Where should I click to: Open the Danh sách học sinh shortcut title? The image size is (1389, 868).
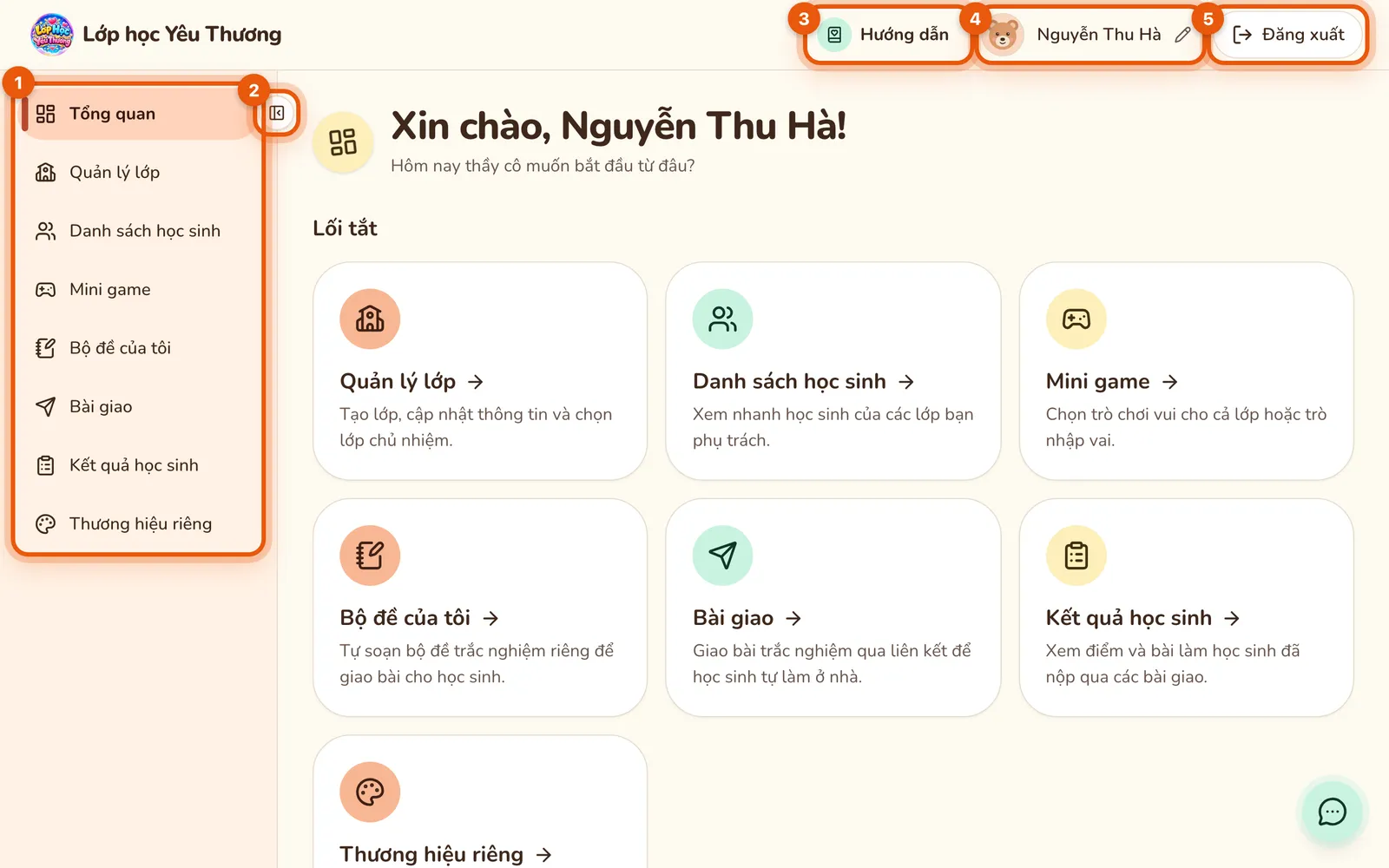pos(803,382)
